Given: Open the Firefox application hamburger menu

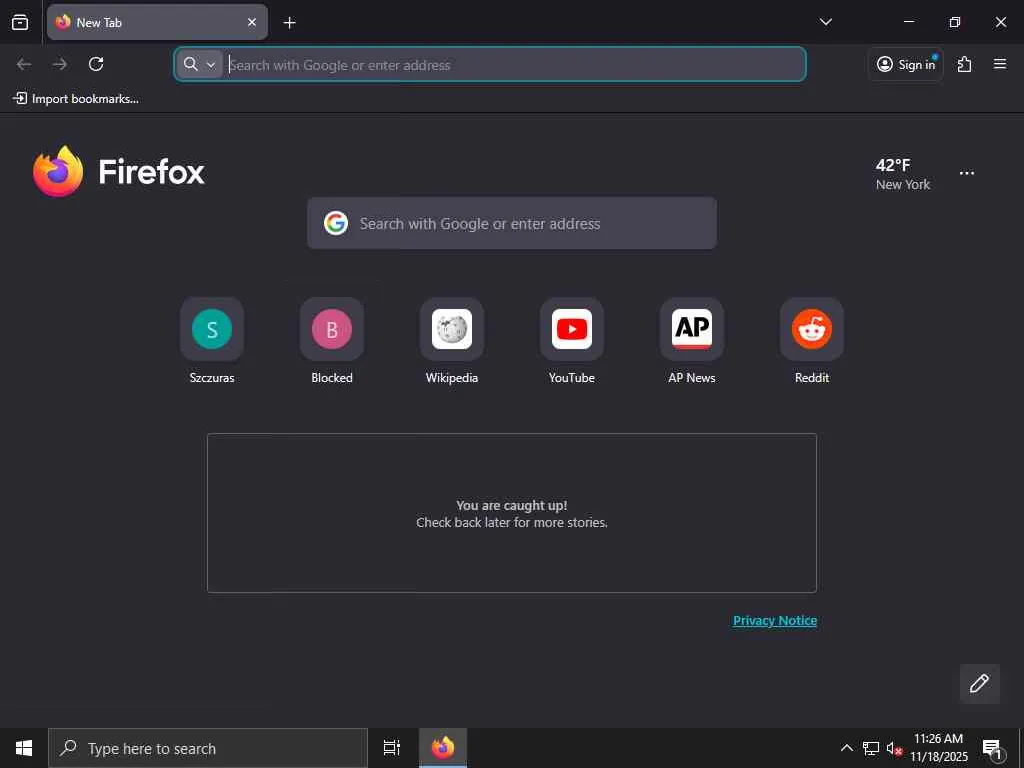Looking at the screenshot, I should coord(1000,64).
